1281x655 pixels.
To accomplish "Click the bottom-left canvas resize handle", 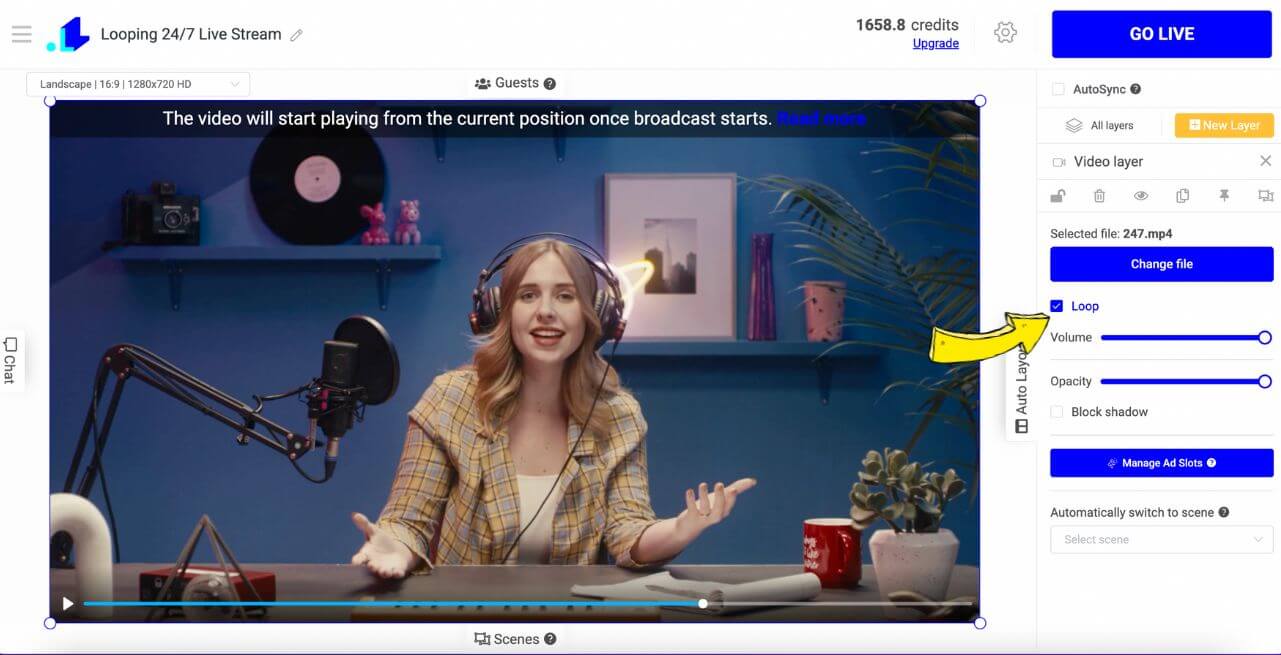I will tap(50, 623).
